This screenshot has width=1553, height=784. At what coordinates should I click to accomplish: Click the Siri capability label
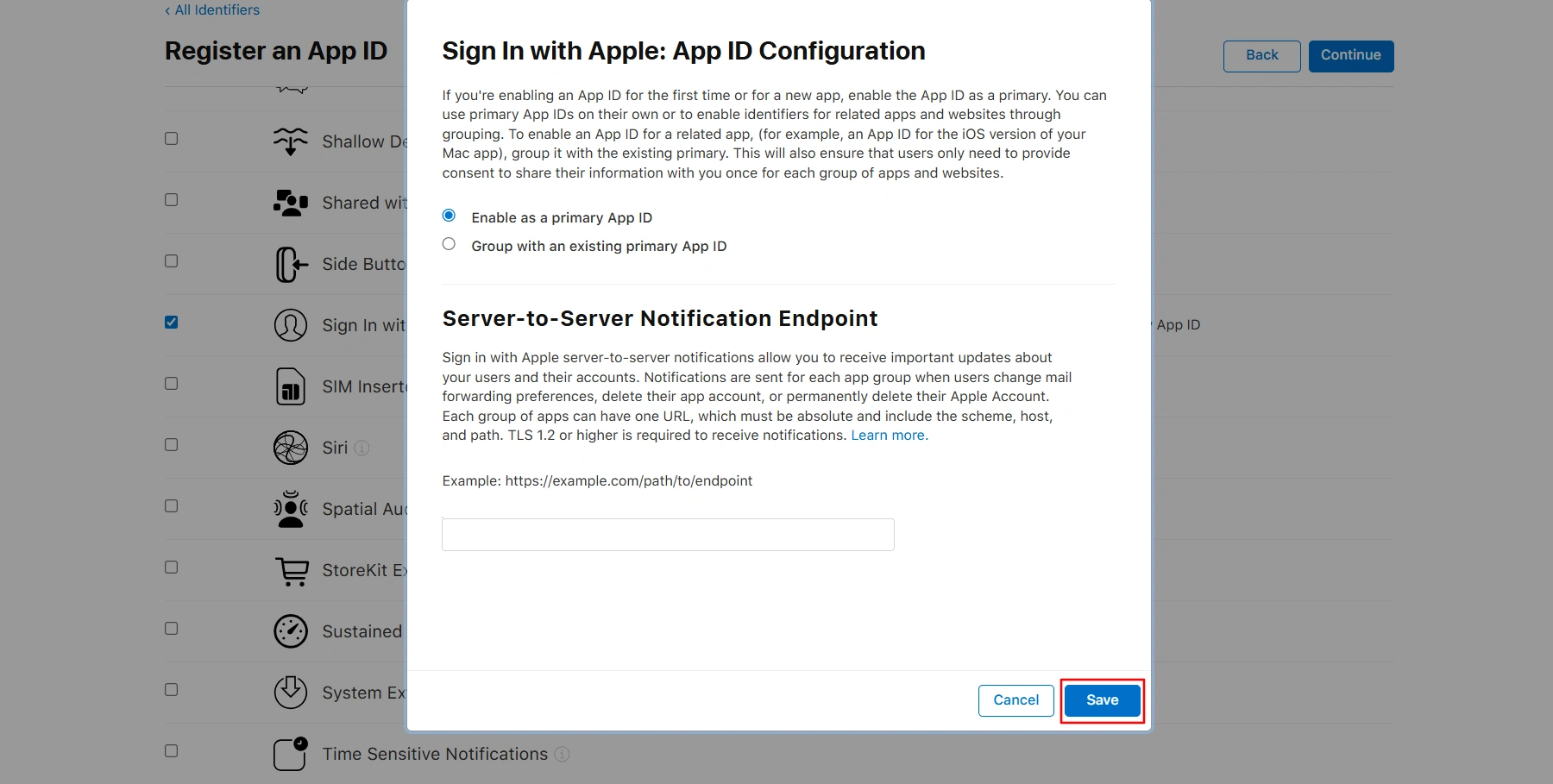coord(335,448)
